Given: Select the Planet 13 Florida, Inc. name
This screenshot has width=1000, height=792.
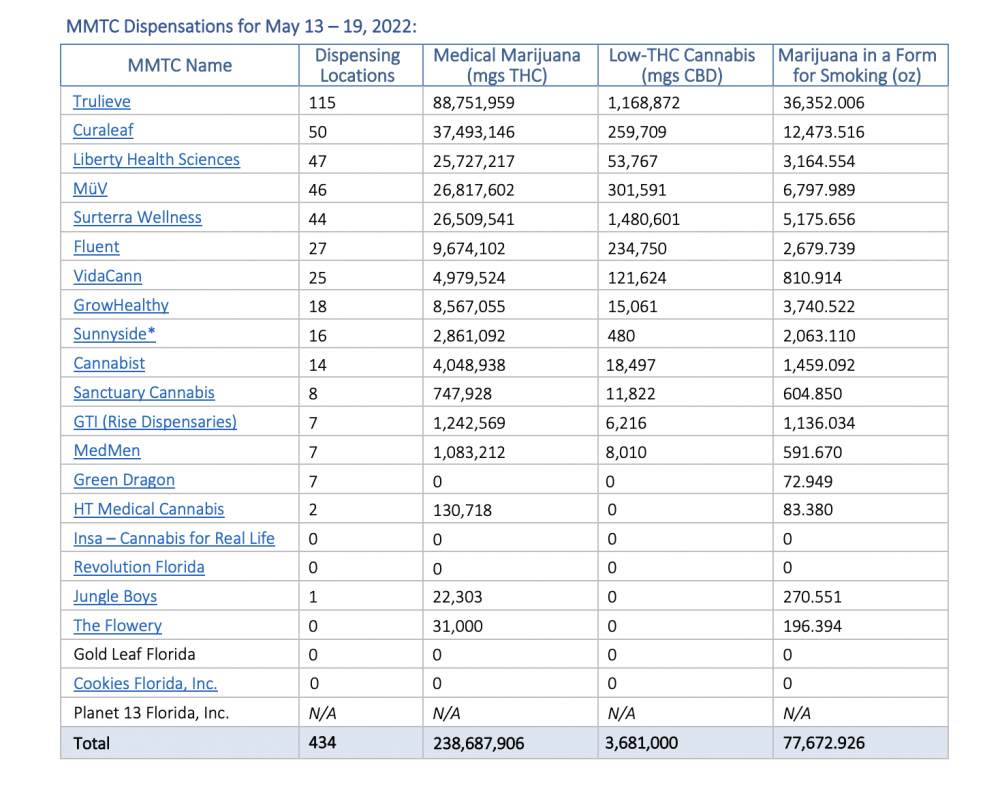Looking at the screenshot, I should tap(151, 713).
